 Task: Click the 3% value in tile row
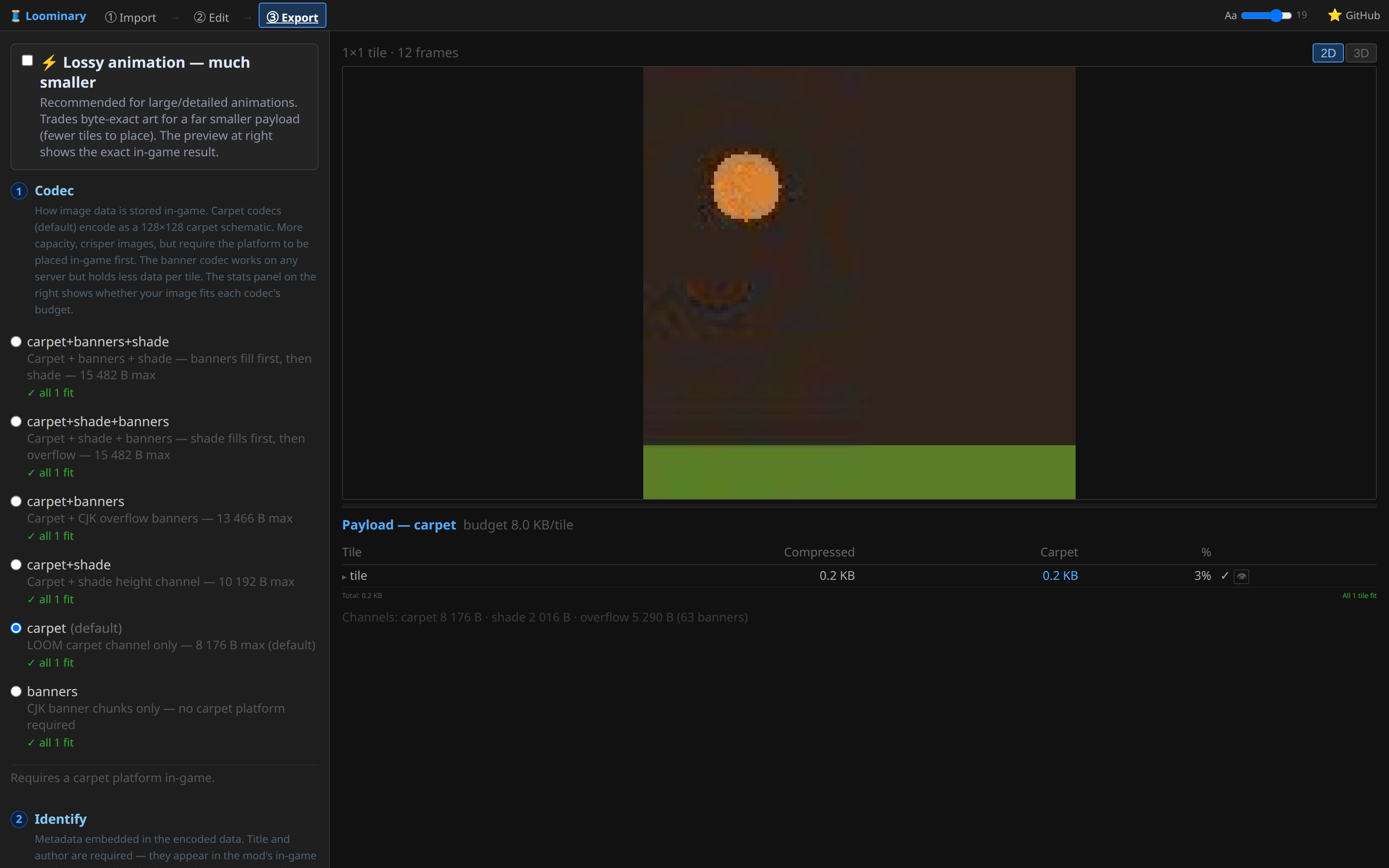pos(1202,575)
